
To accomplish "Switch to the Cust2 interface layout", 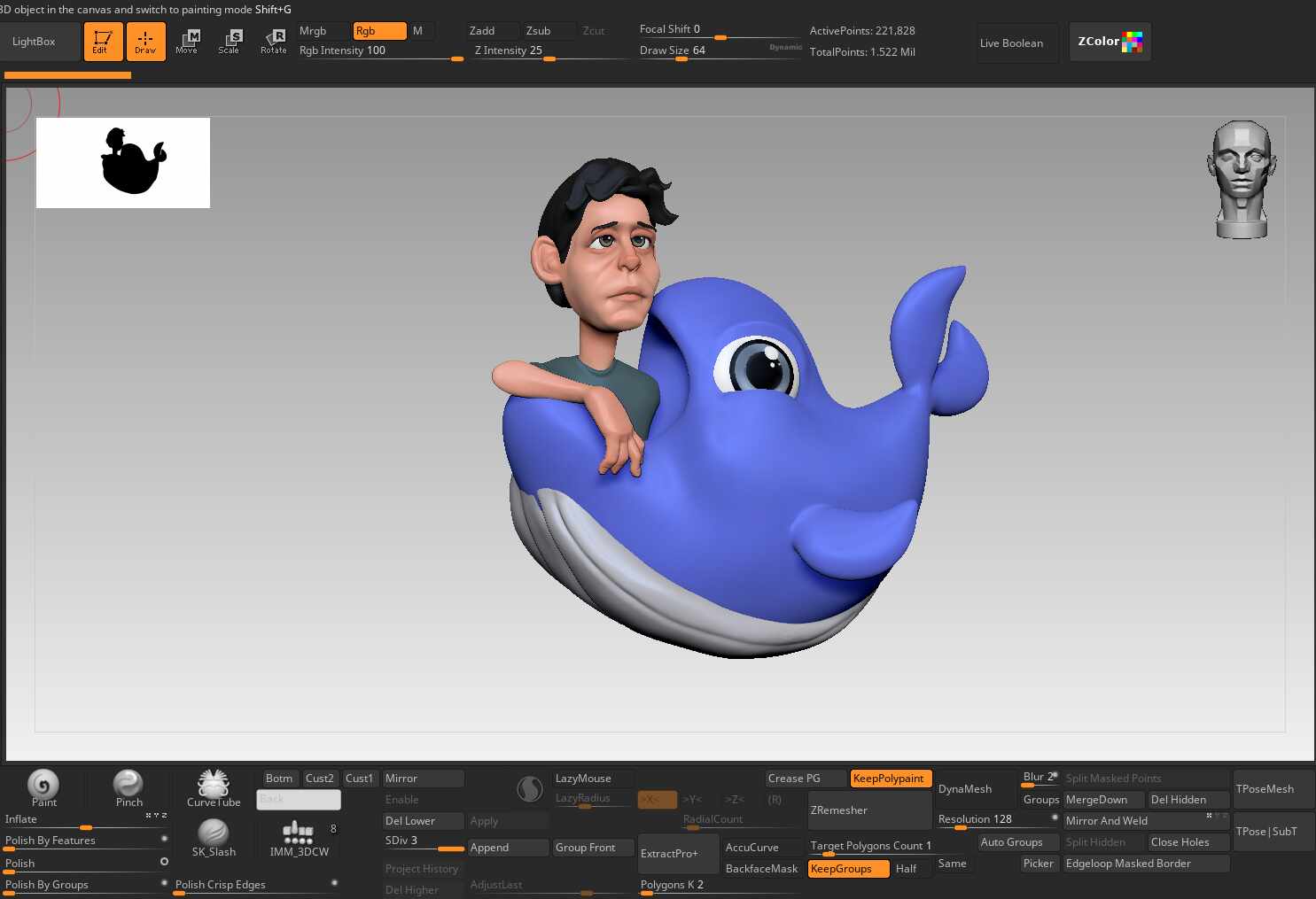I will (x=319, y=779).
